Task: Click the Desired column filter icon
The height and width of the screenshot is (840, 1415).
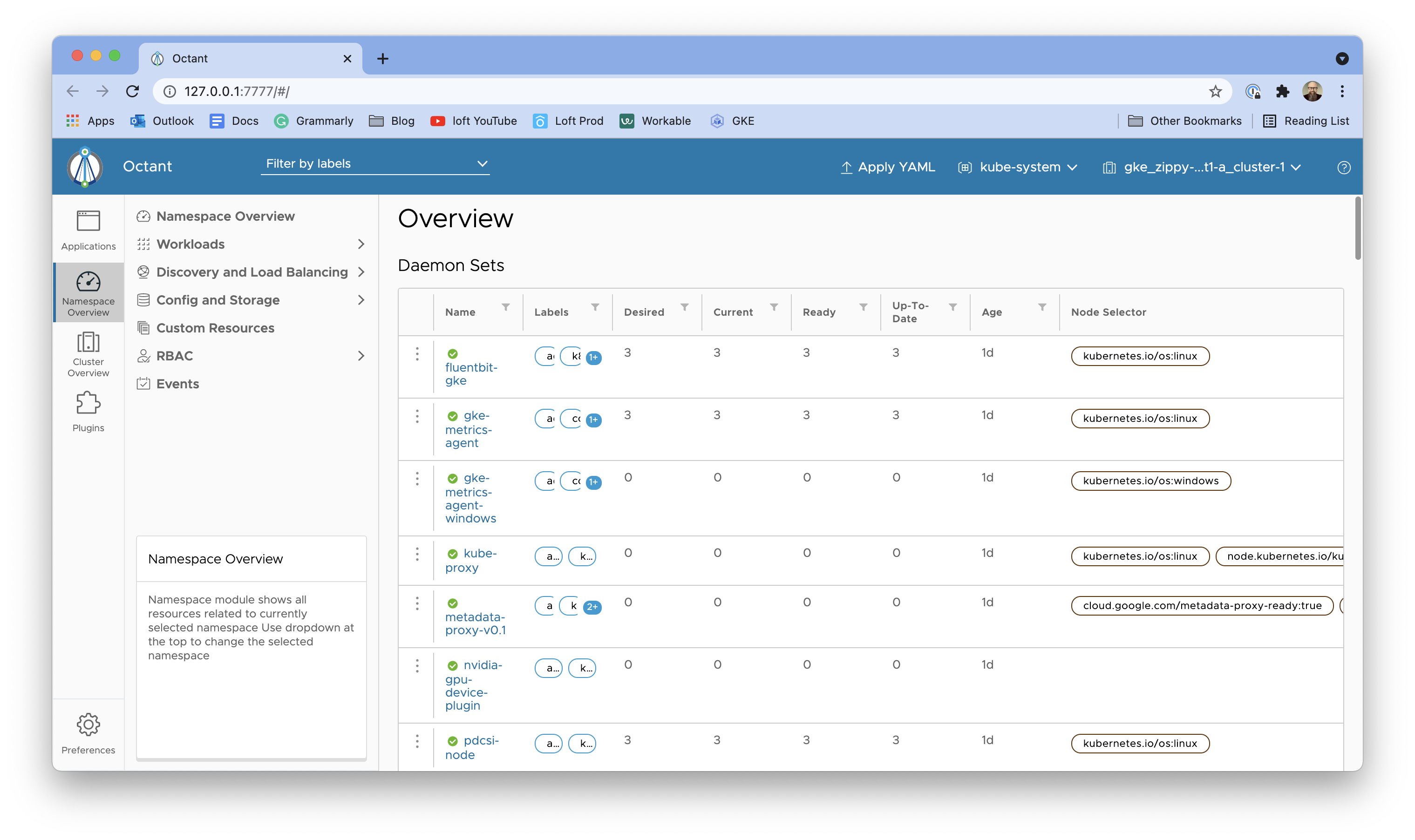Action: coord(685,307)
